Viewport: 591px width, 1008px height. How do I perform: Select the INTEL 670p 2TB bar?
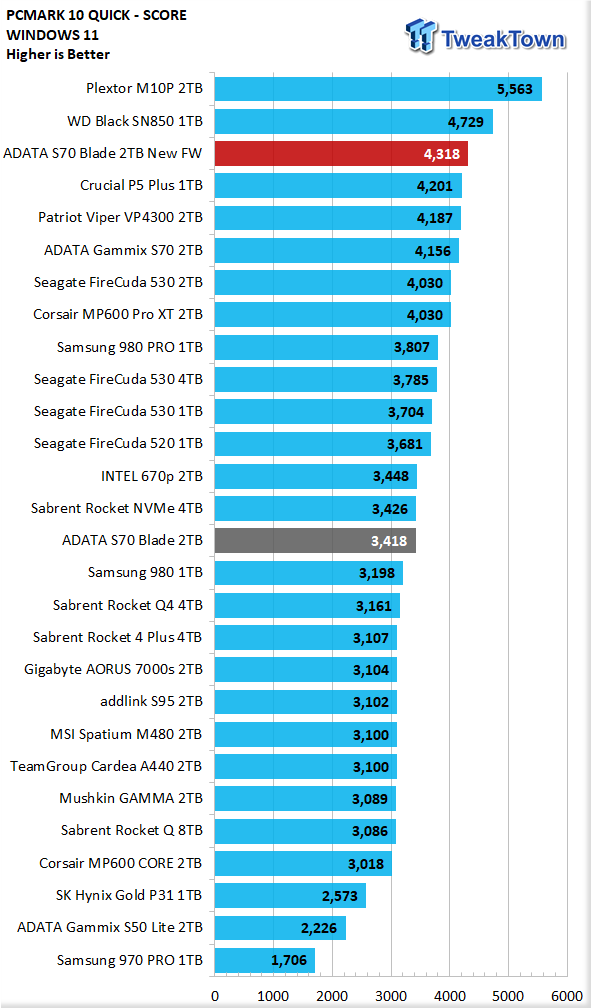(316, 476)
